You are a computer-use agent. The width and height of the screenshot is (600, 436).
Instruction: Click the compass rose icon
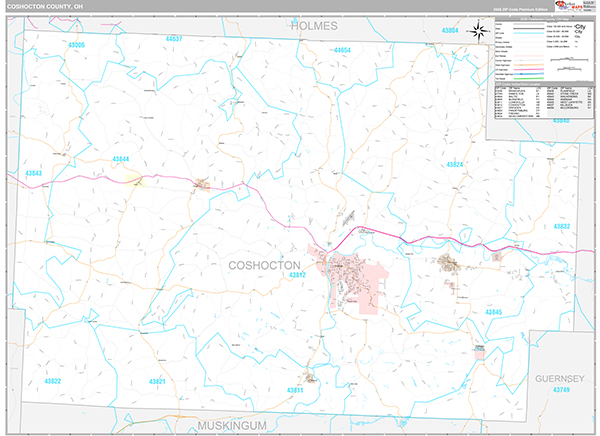pyautogui.click(x=478, y=31)
